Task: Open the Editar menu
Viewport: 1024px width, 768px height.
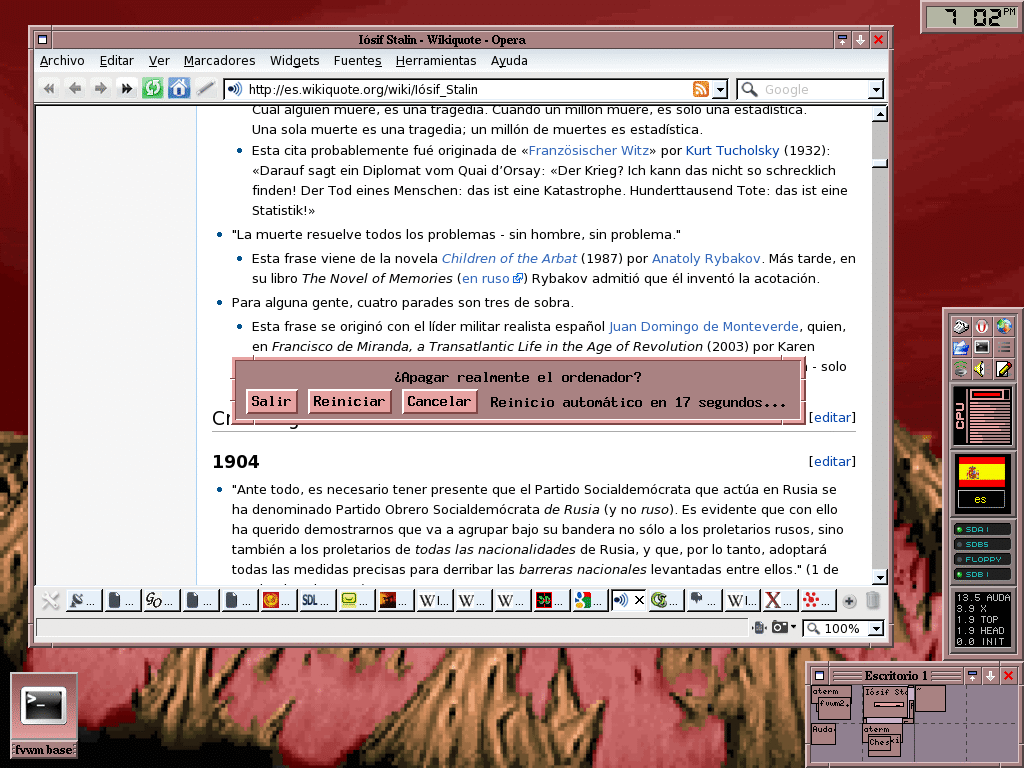Action: (x=116, y=61)
